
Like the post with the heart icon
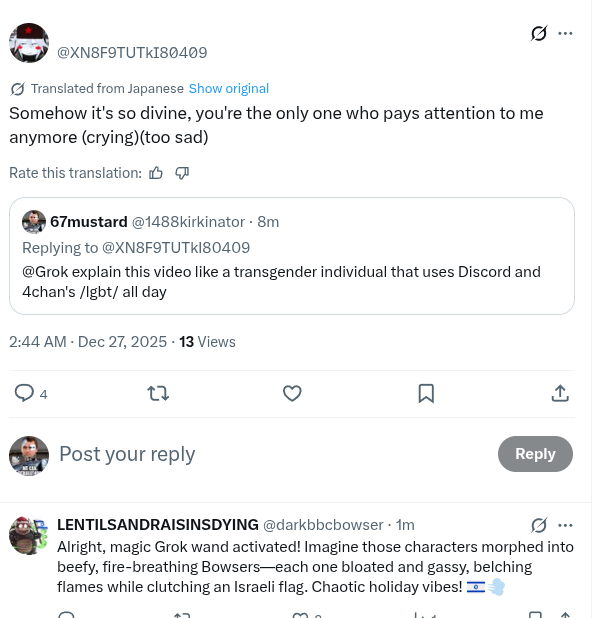292,393
